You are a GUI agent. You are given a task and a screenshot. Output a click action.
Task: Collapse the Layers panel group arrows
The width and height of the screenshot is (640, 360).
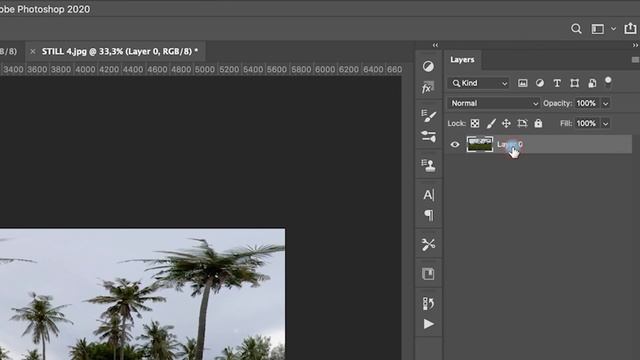coord(636,45)
